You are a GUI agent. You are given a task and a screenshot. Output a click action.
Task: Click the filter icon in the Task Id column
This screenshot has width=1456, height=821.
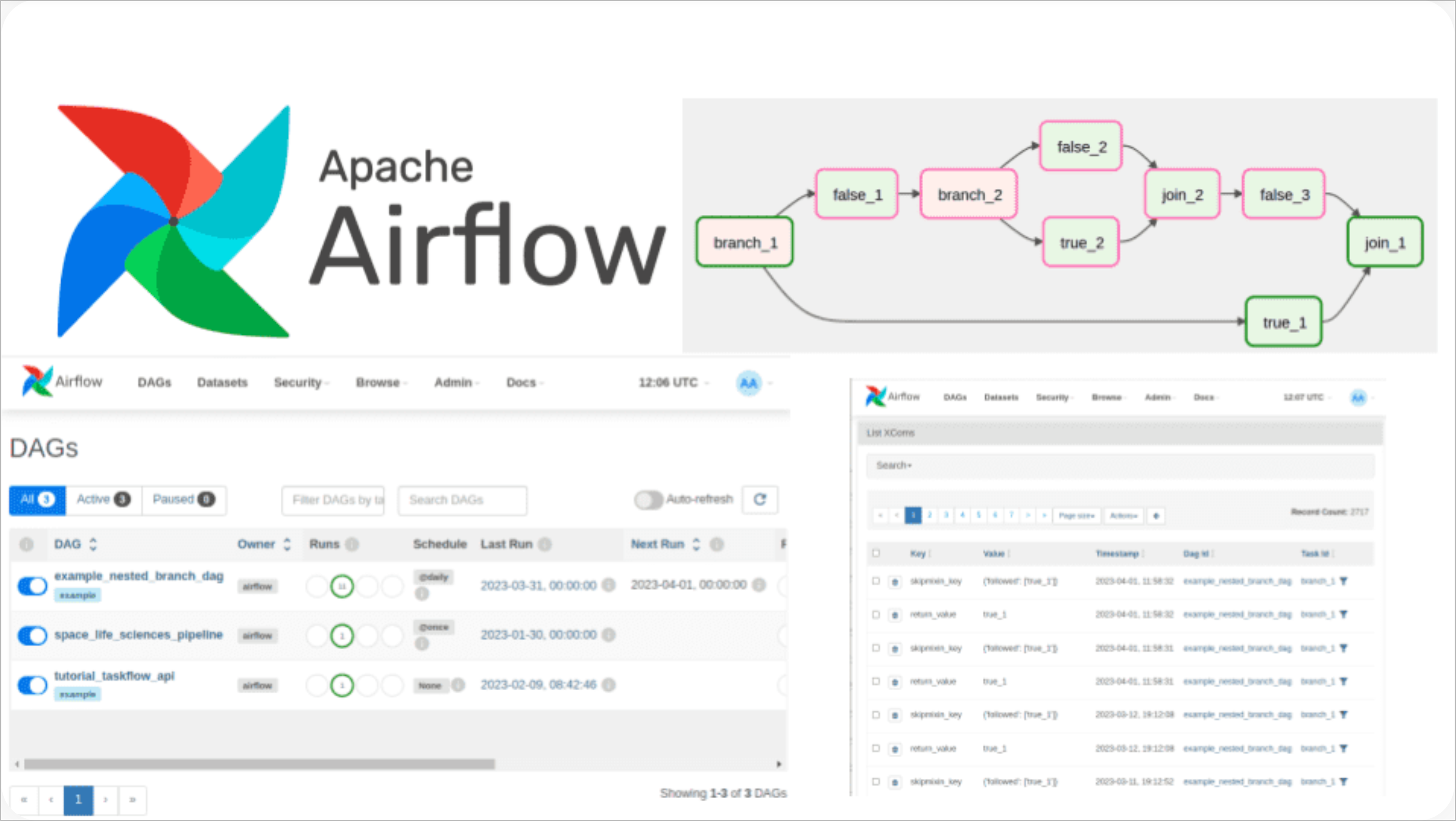(1344, 581)
